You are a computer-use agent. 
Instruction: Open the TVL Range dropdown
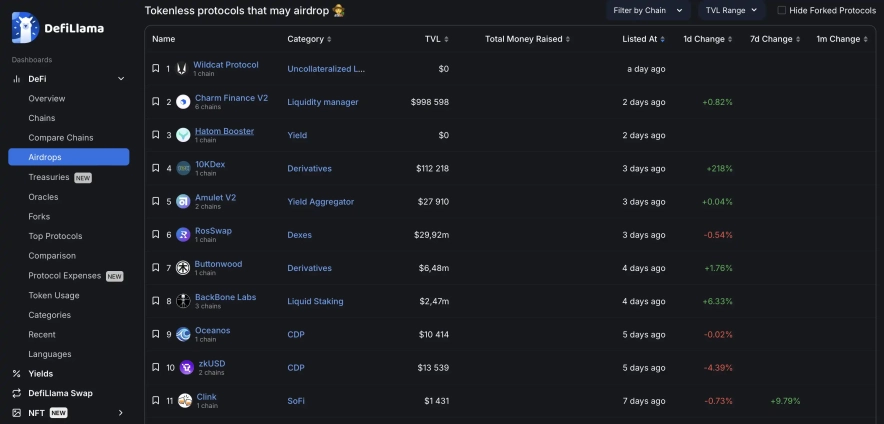pyautogui.click(x=731, y=10)
